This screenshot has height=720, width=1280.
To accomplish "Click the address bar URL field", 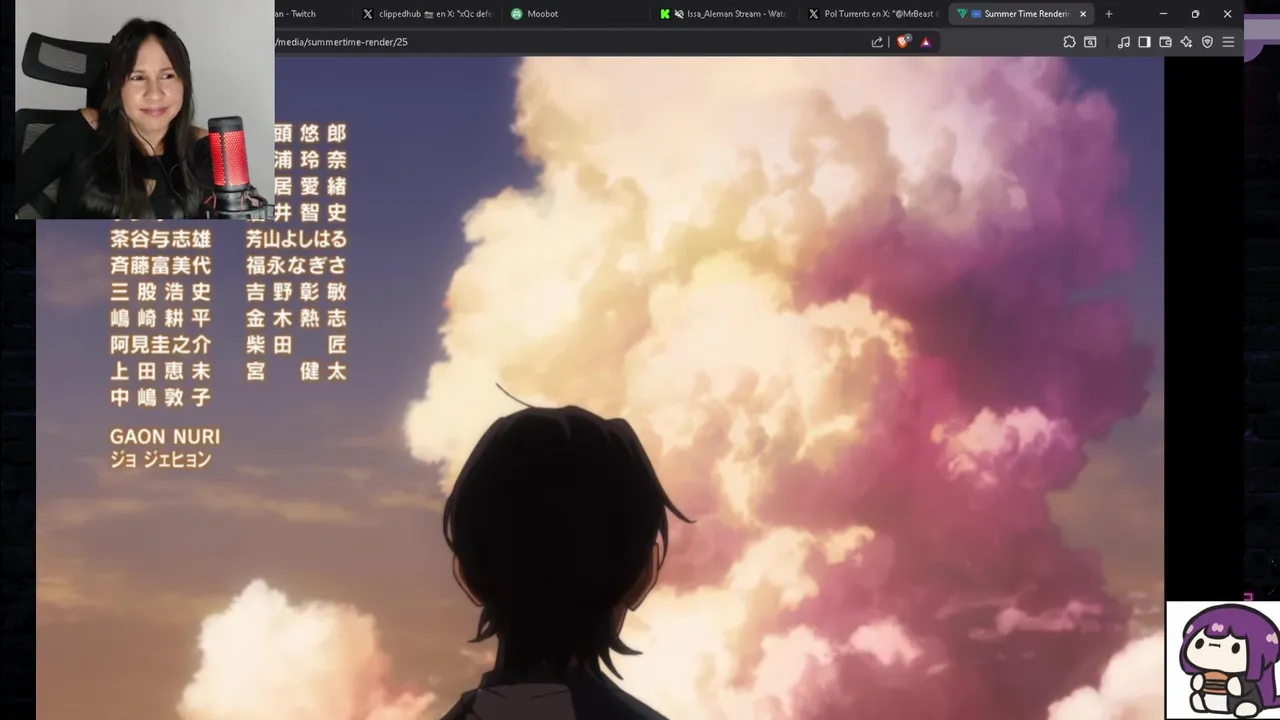I will [x=570, y=42].
